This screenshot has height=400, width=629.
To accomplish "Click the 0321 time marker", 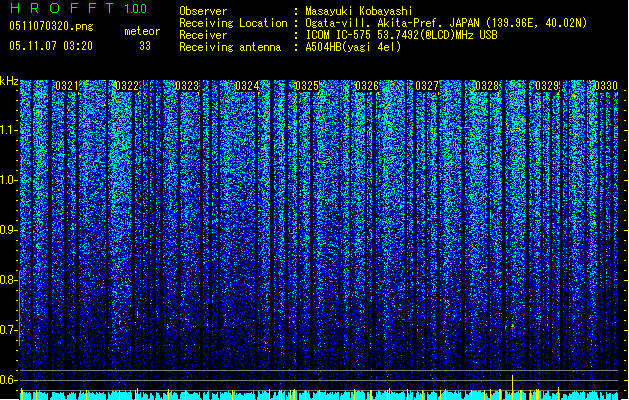I will (67, 86).
